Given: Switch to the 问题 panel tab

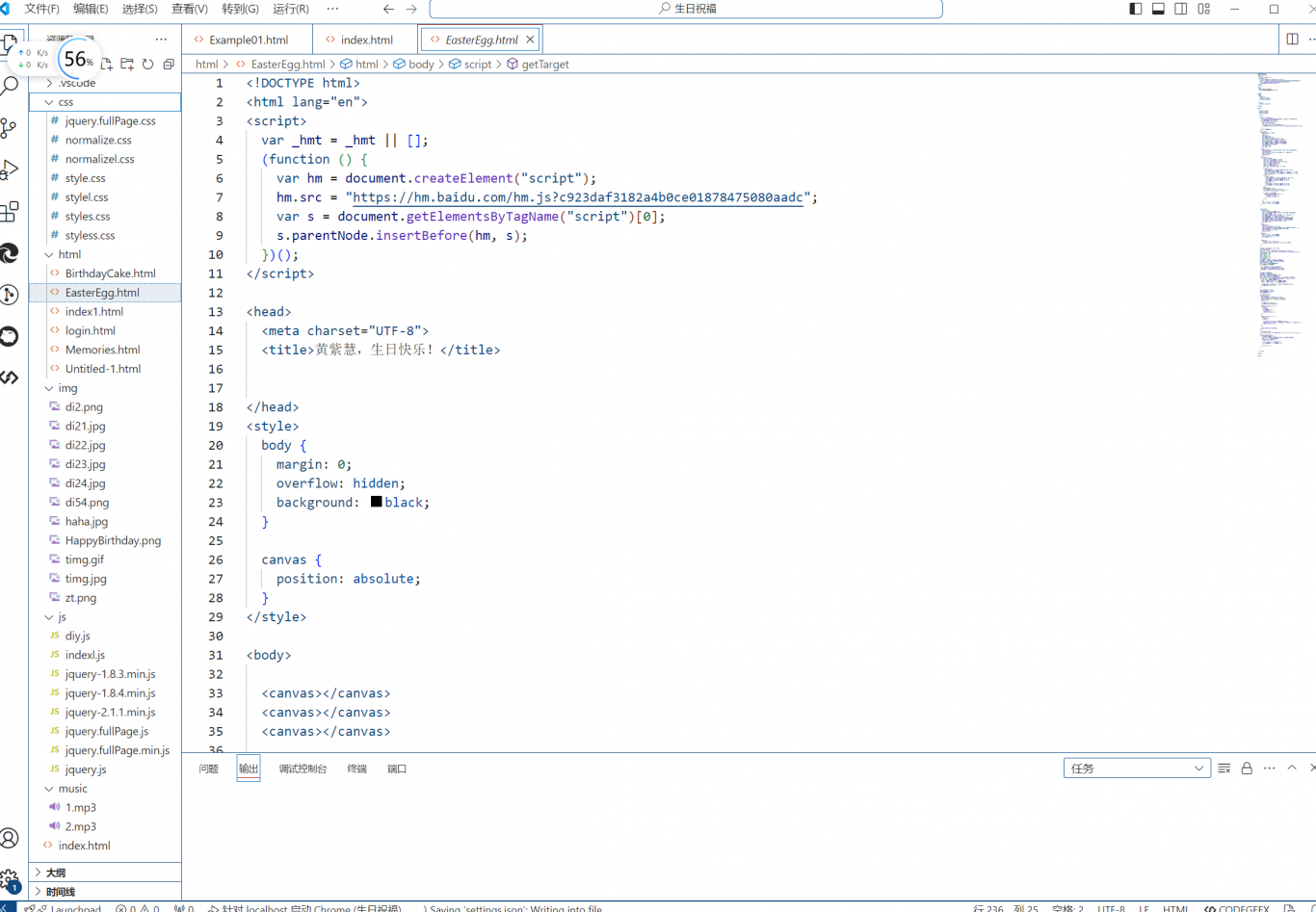Looking at the screenshot, I should (x=208, y=769).
